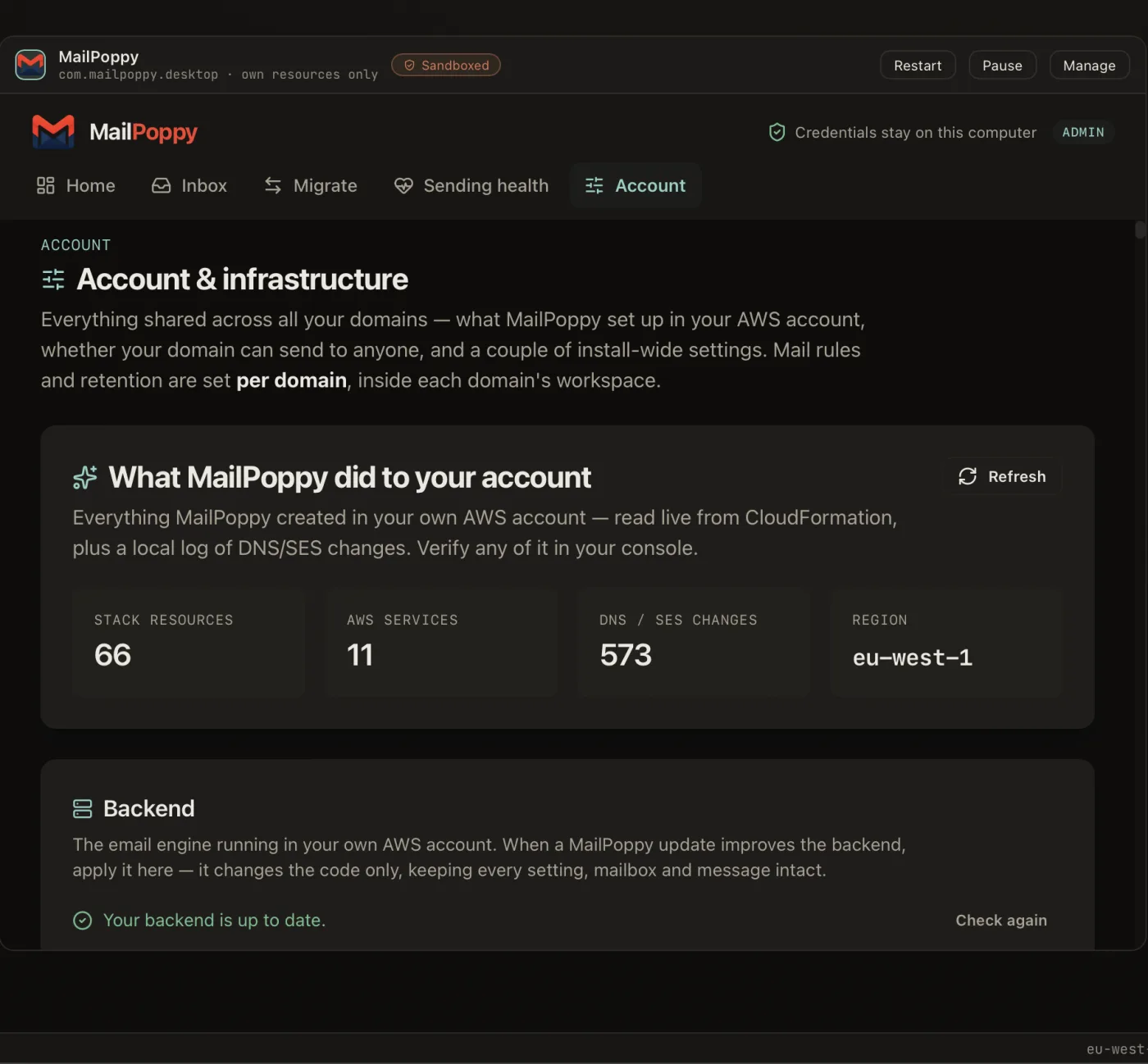Open the Home tab
This screenshot has height=1064, width=1148.
coord(76,185)
